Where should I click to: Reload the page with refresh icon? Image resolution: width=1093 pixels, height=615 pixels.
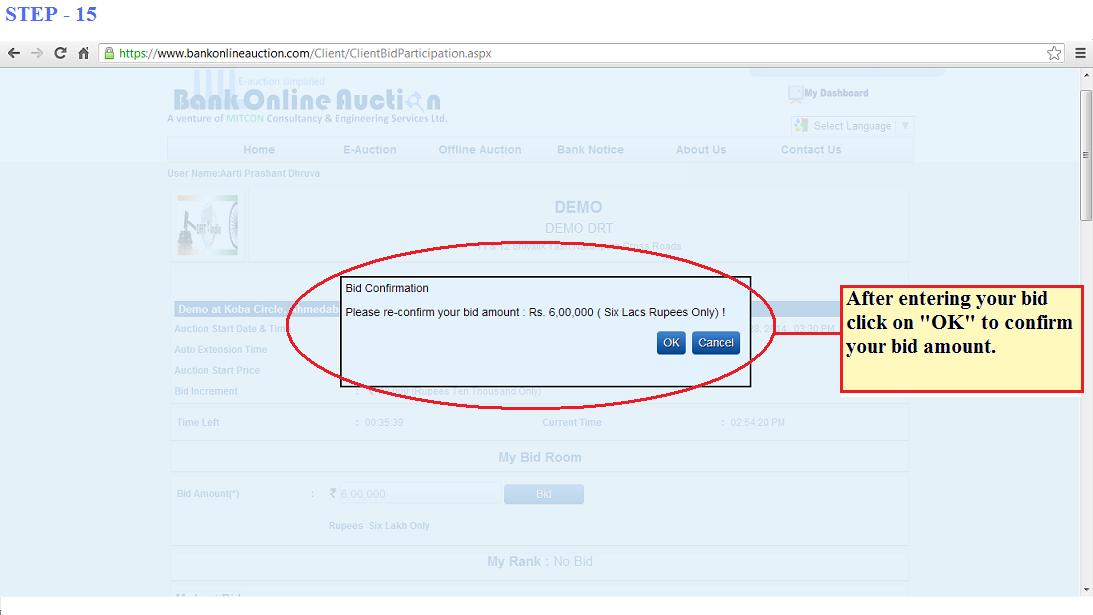(60, 53)
